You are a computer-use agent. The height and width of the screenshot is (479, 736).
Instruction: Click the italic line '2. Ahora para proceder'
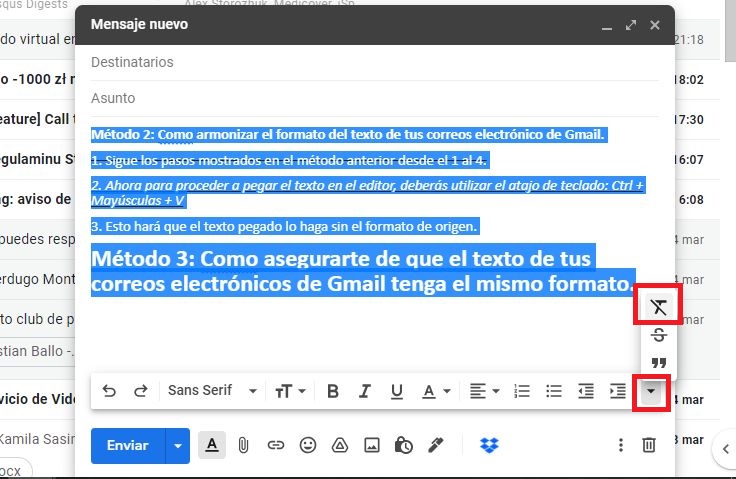(x=367, y=193)
